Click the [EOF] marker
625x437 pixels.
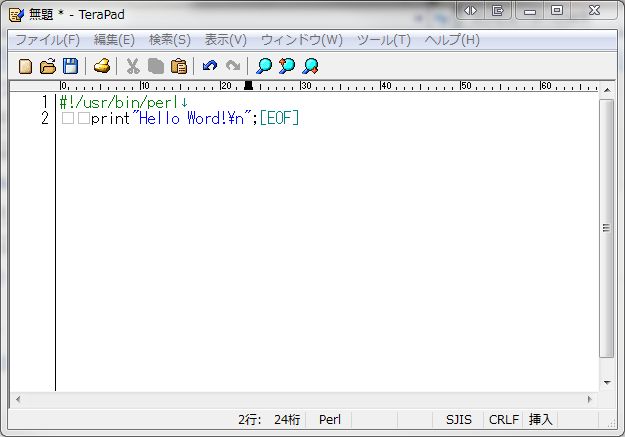click(279, 118)
